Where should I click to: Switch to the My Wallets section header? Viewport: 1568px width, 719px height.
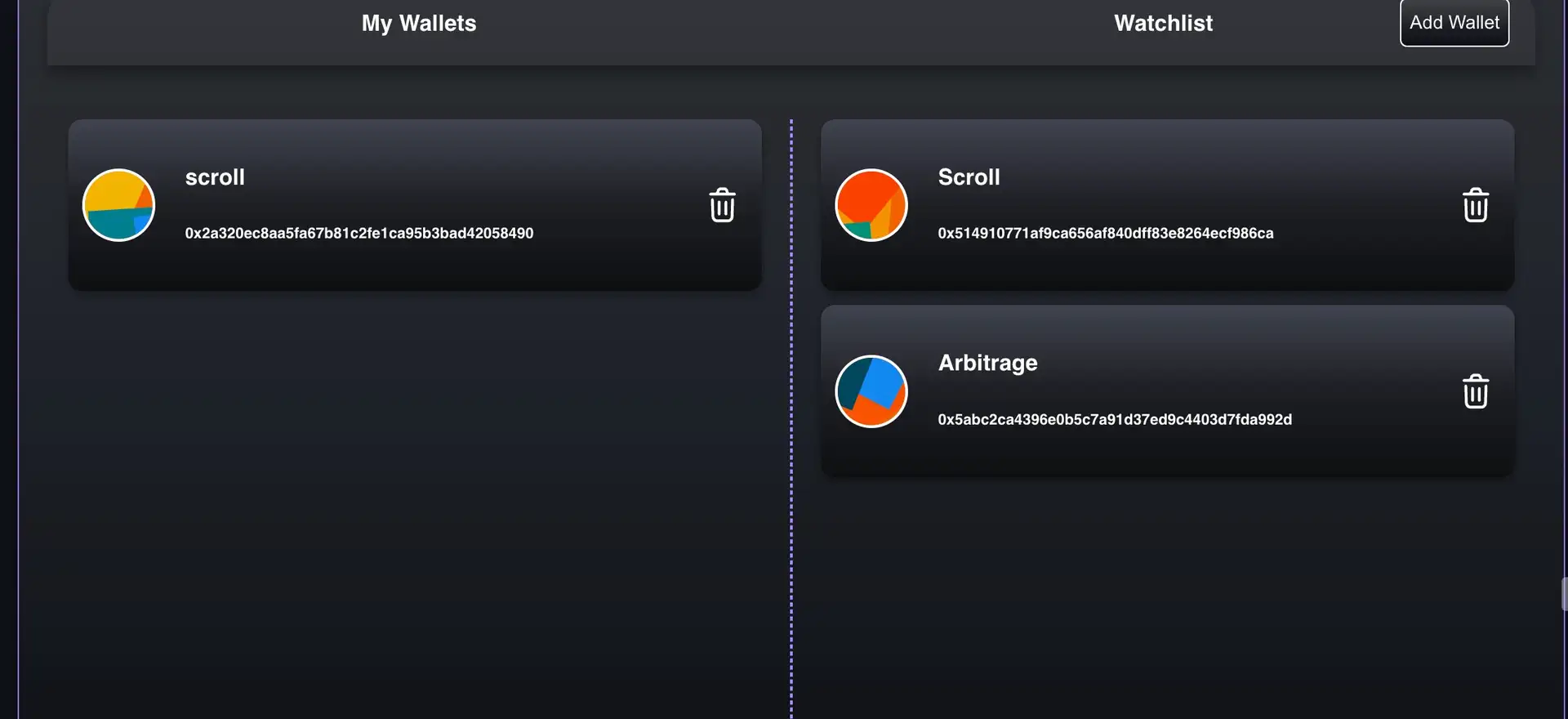coord(419,24)
